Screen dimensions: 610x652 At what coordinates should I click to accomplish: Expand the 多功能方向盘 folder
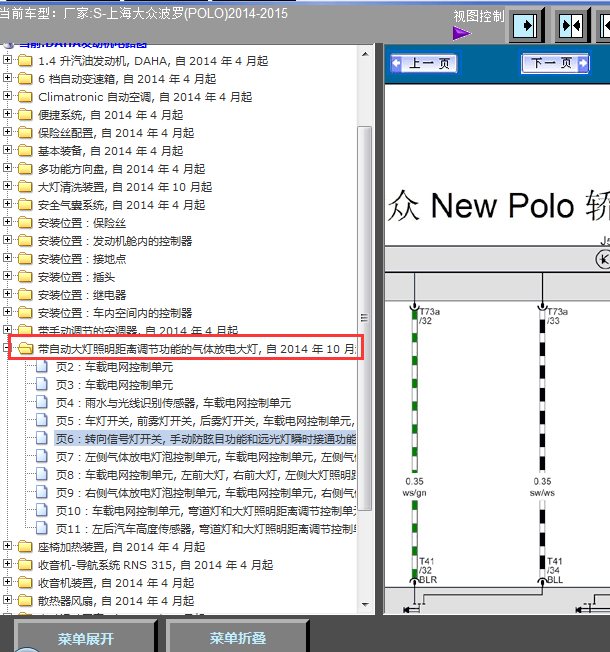(x=7, y=168)
